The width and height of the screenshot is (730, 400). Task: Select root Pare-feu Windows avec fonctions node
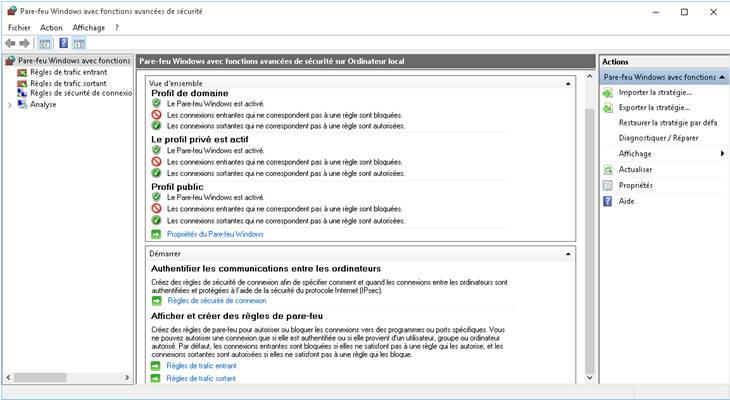point(74,61)
